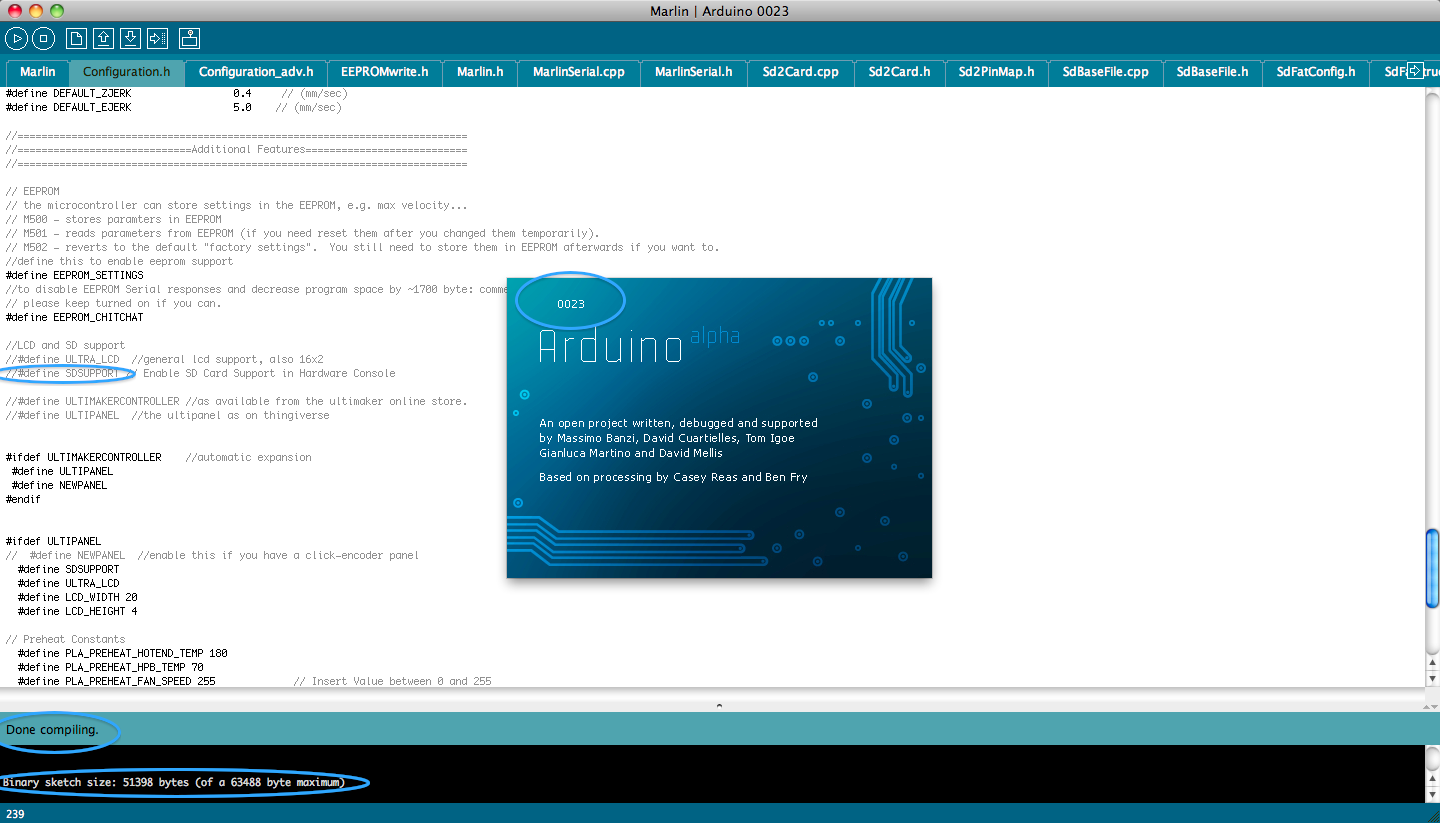Click the "alpha" label on the splash screen

pyautogui.click(x=715, y=336)
